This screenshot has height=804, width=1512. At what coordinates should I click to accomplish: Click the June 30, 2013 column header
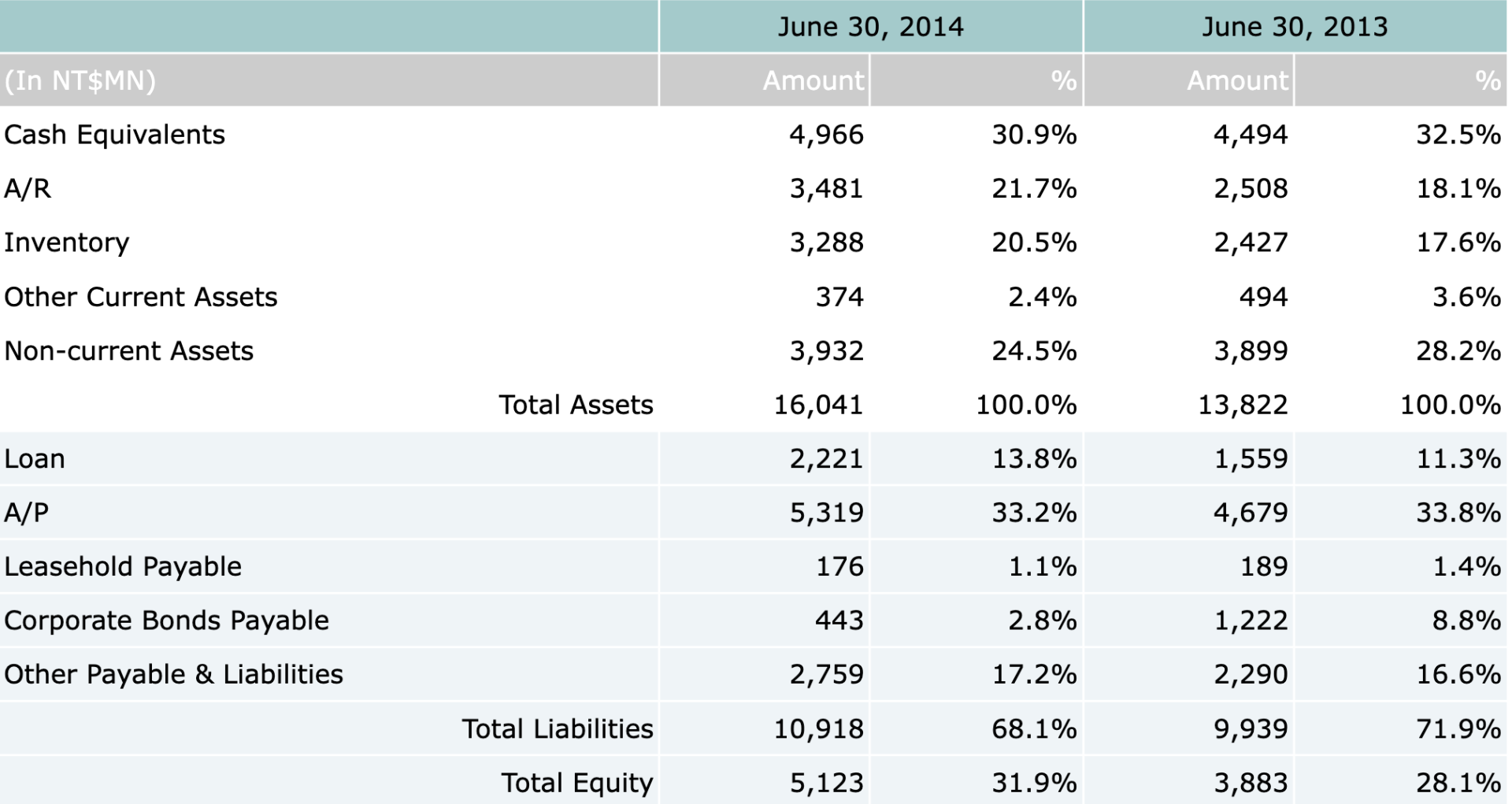[1294, 27]
